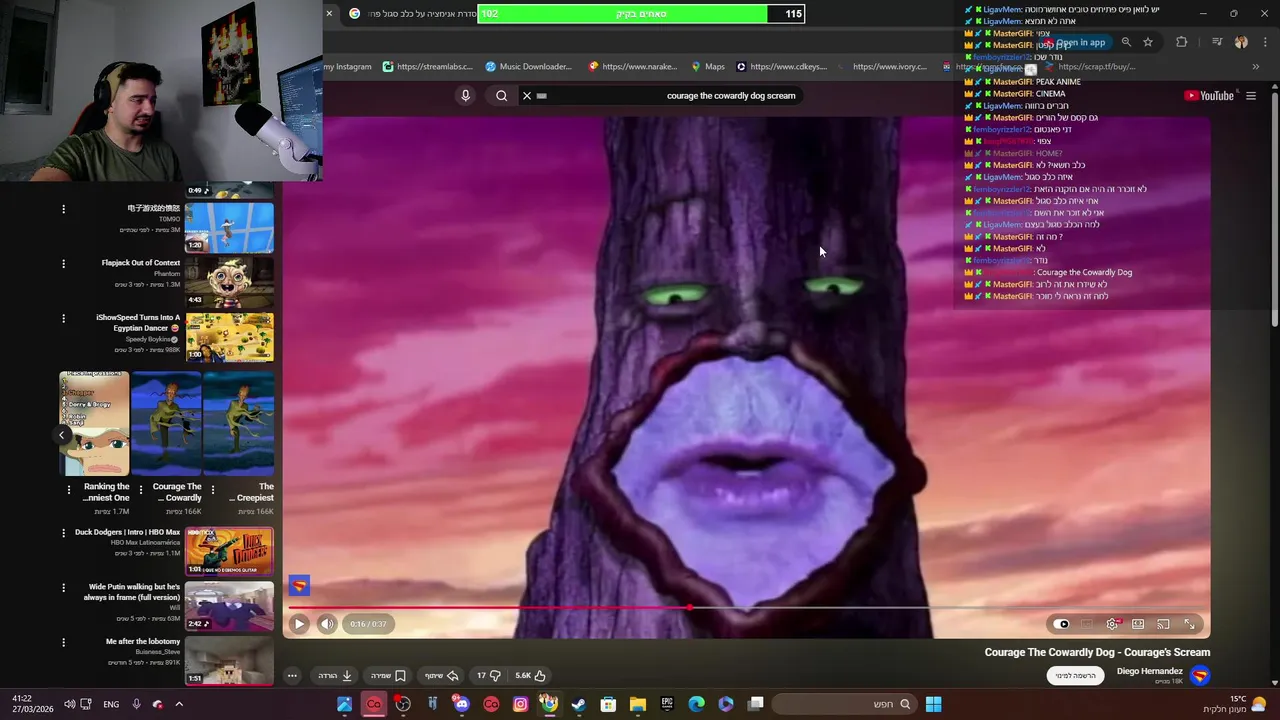Open File Explorer from the taskbar
Screen dimensions: 1280x720
(x=637, y=704)
